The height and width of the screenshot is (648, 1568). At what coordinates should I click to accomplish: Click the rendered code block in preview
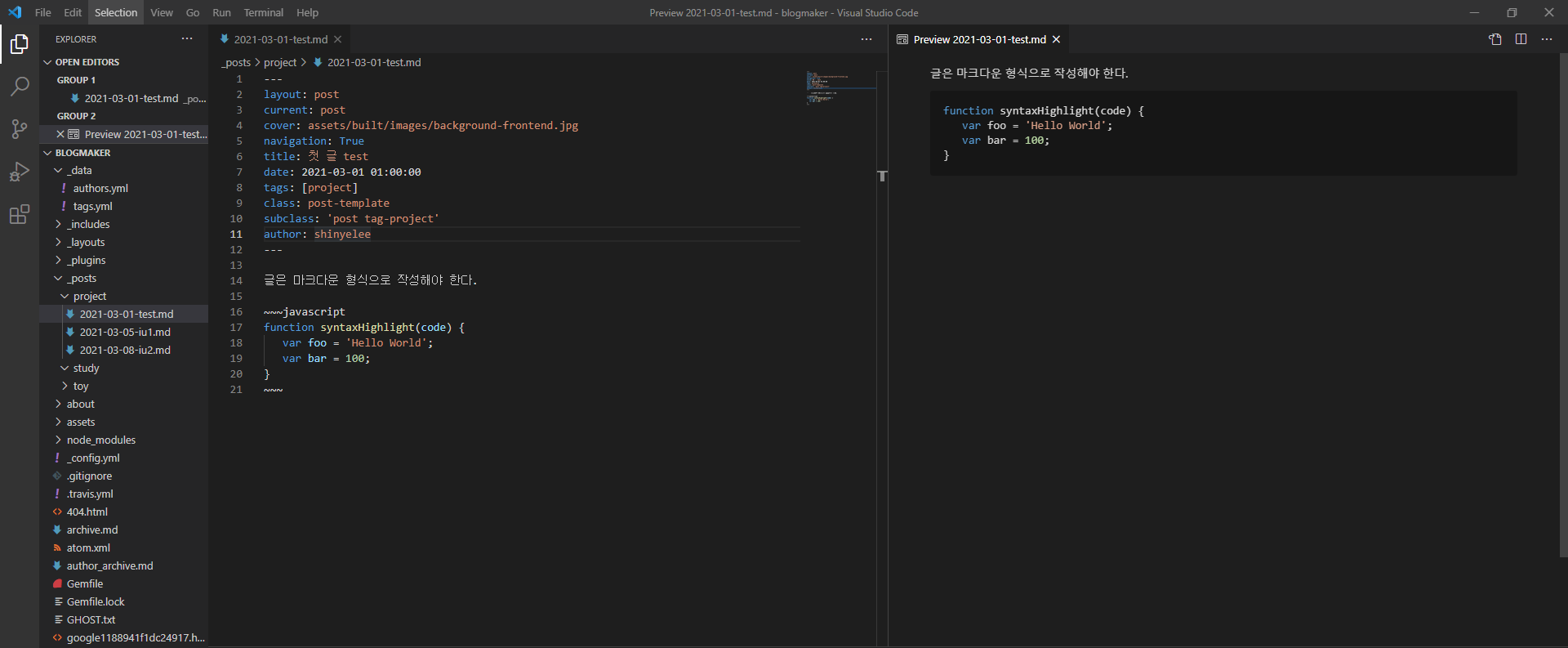(1223, 132)
